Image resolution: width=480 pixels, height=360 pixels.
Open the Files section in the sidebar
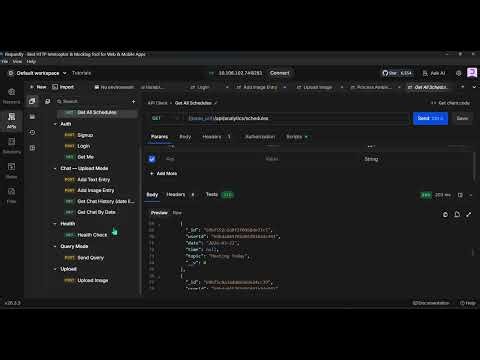[x=11, y=195]
